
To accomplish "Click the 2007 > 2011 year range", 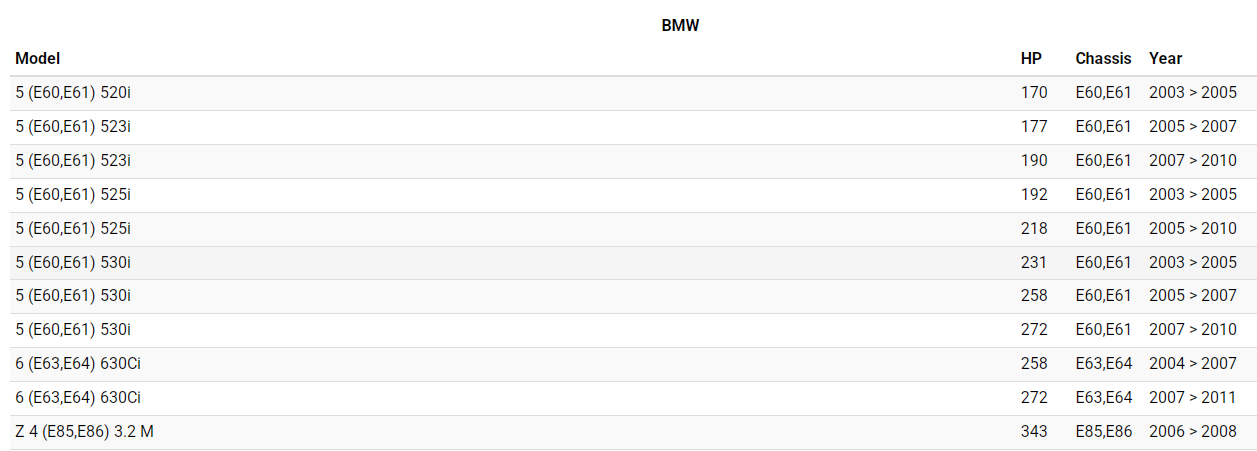I will point(1192,398).
